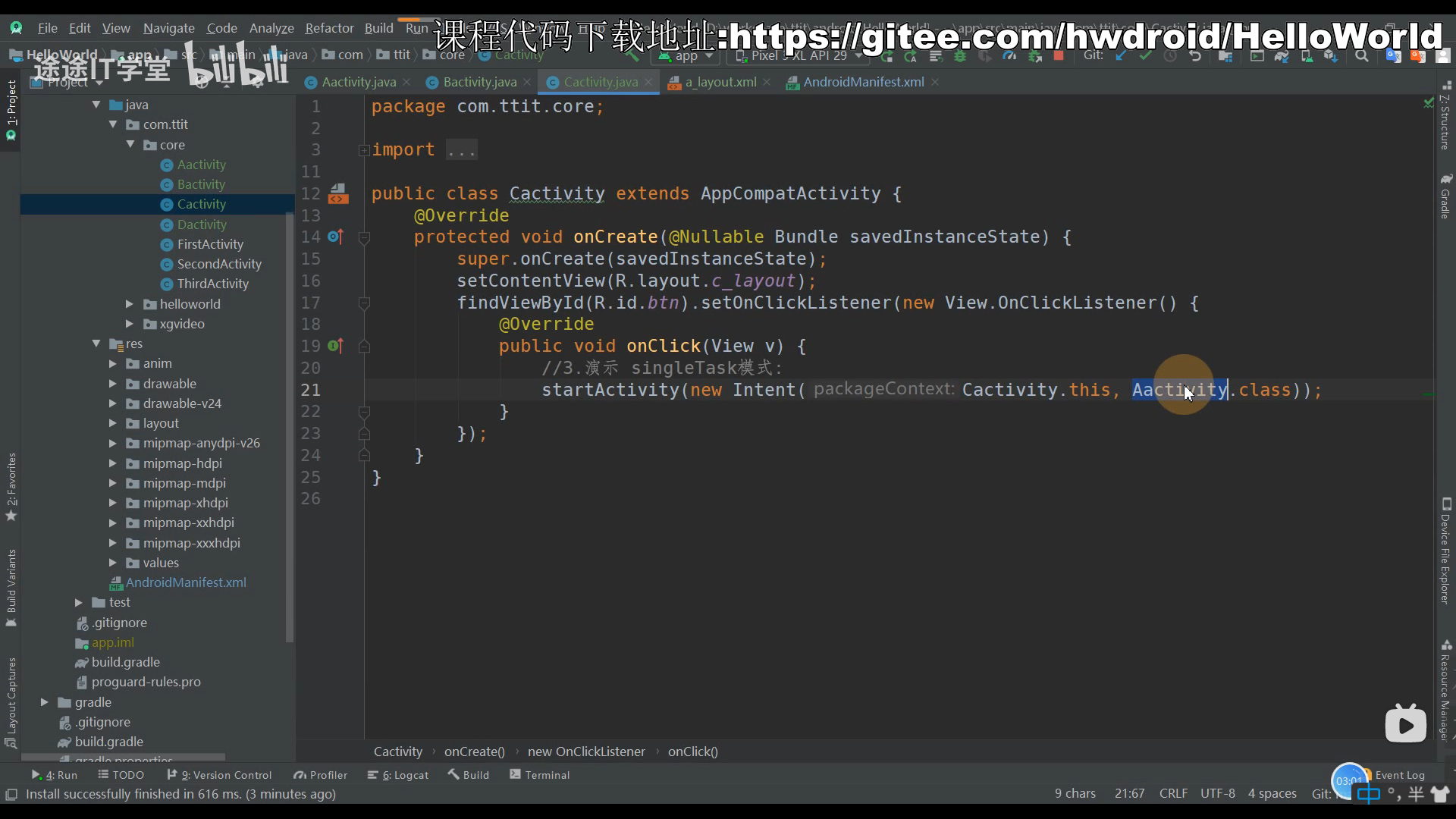Image resolution: width=1456 pixels, height=819 pixels.
Task: Click the Attach Debugger to process icon
Action: pyautogui.click(x=1034, y=56)
